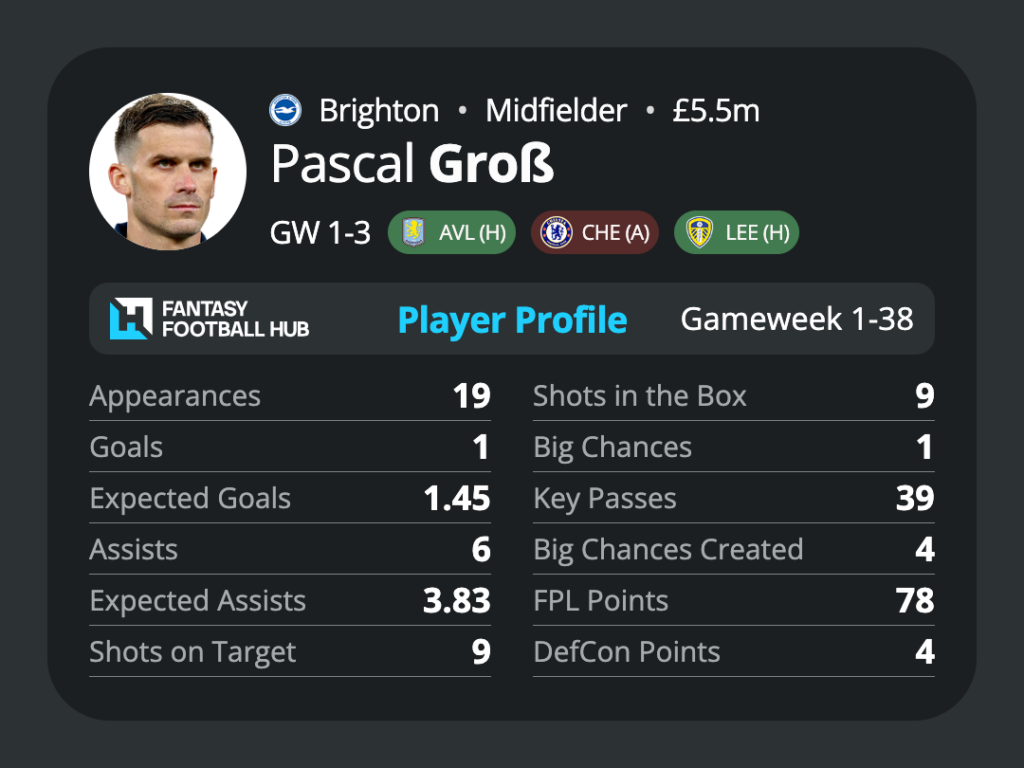Viewport: 1024px width, 768px height.
Task: Select the Expected Goals stat row
Action: (x=290, y=498)
